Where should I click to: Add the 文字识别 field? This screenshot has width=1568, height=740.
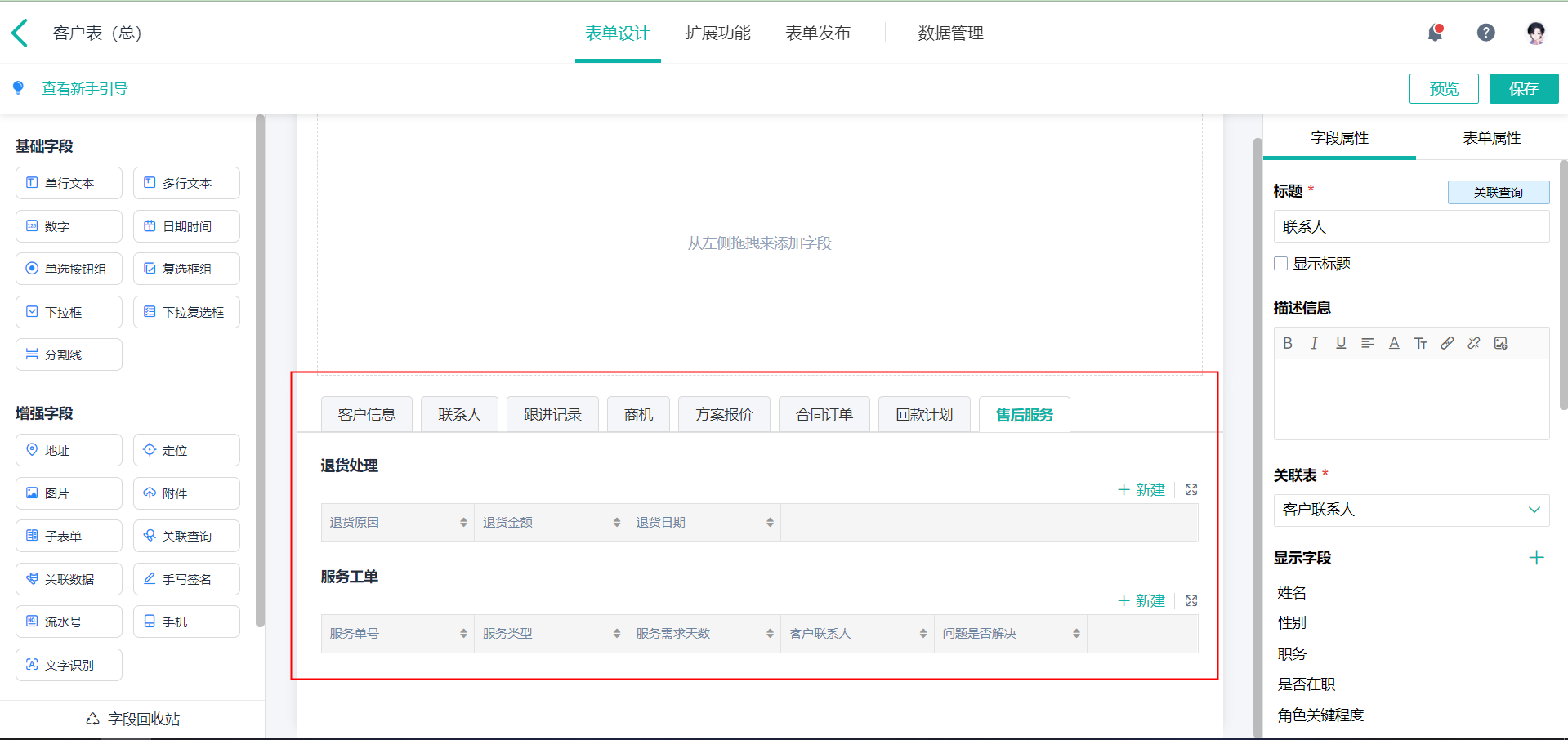[x=69, y=665]
